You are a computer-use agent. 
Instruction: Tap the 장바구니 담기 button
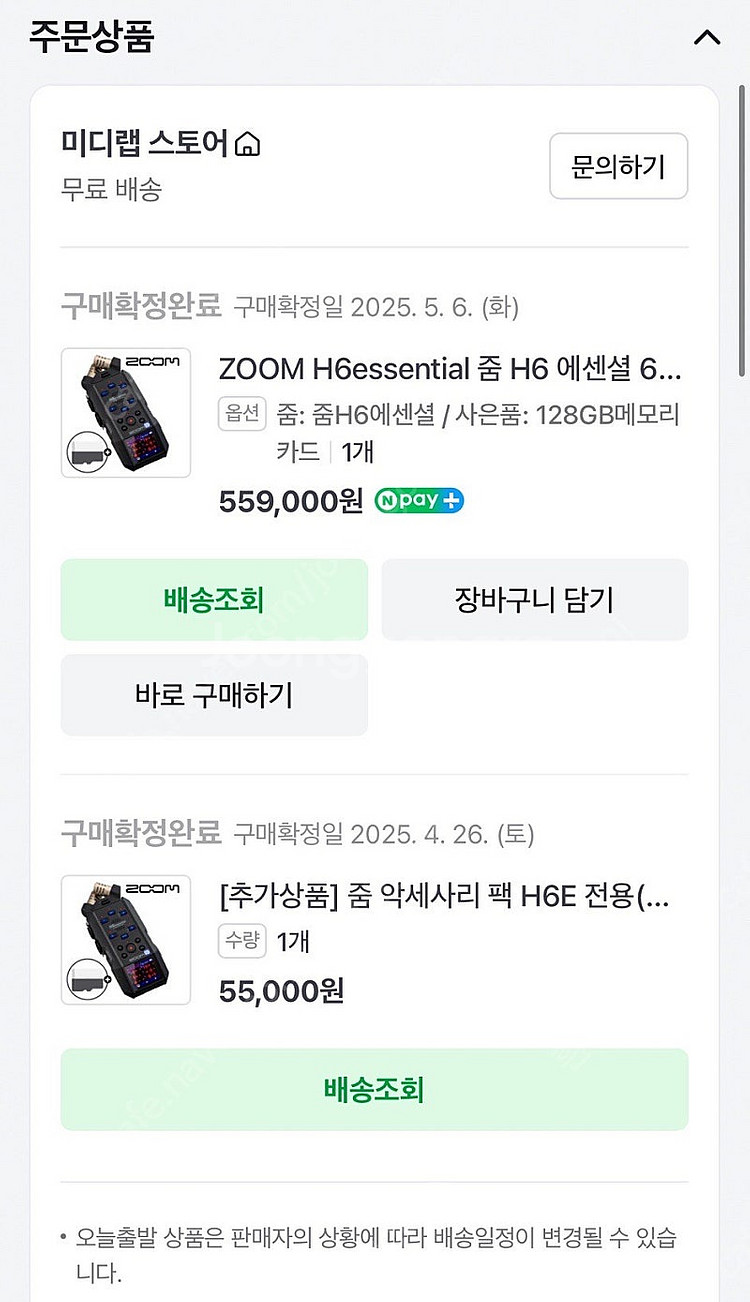point(534,600)
